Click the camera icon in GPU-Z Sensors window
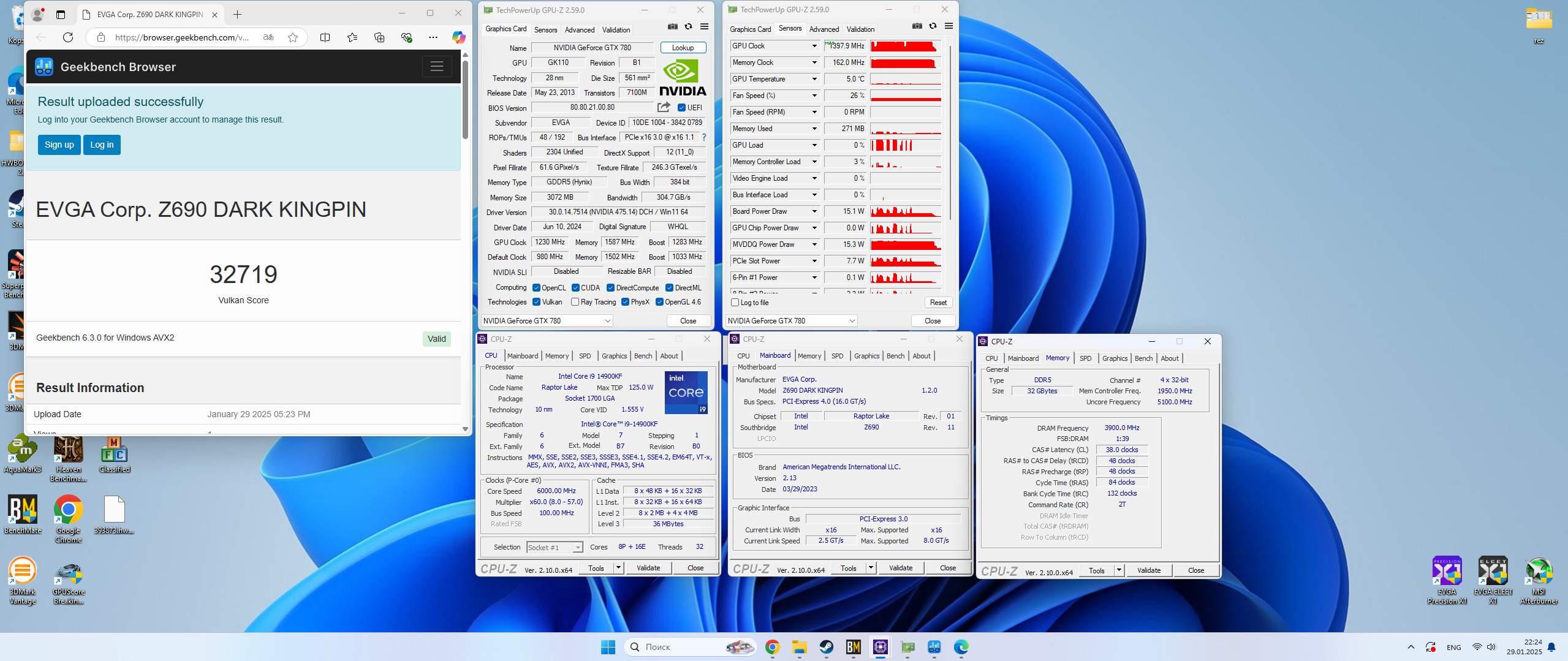Image resolution: width=1568 pixels, height=661 pixels. pos(917,26)
